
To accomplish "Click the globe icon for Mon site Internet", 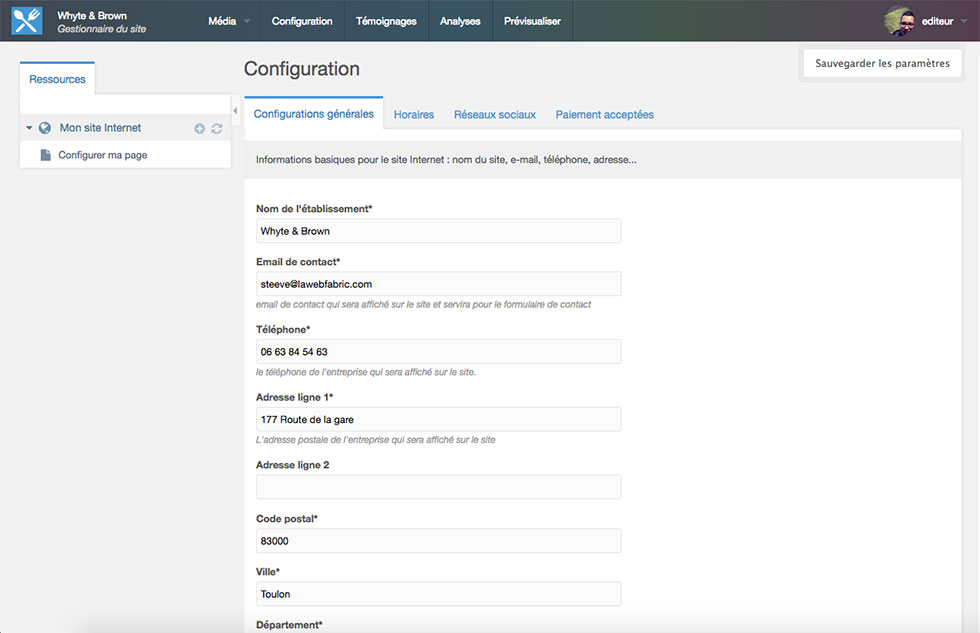I will 45,128.
